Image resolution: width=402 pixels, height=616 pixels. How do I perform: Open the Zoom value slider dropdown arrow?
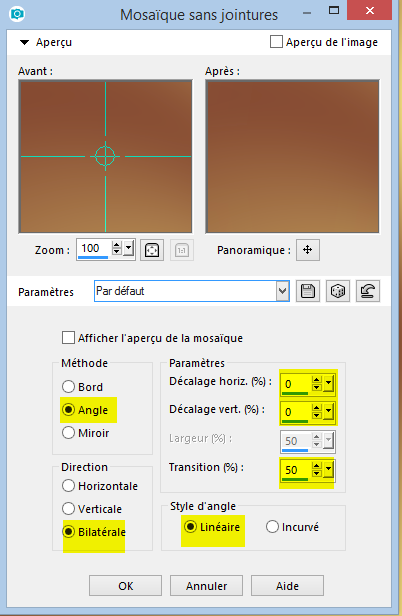[128, 249]
